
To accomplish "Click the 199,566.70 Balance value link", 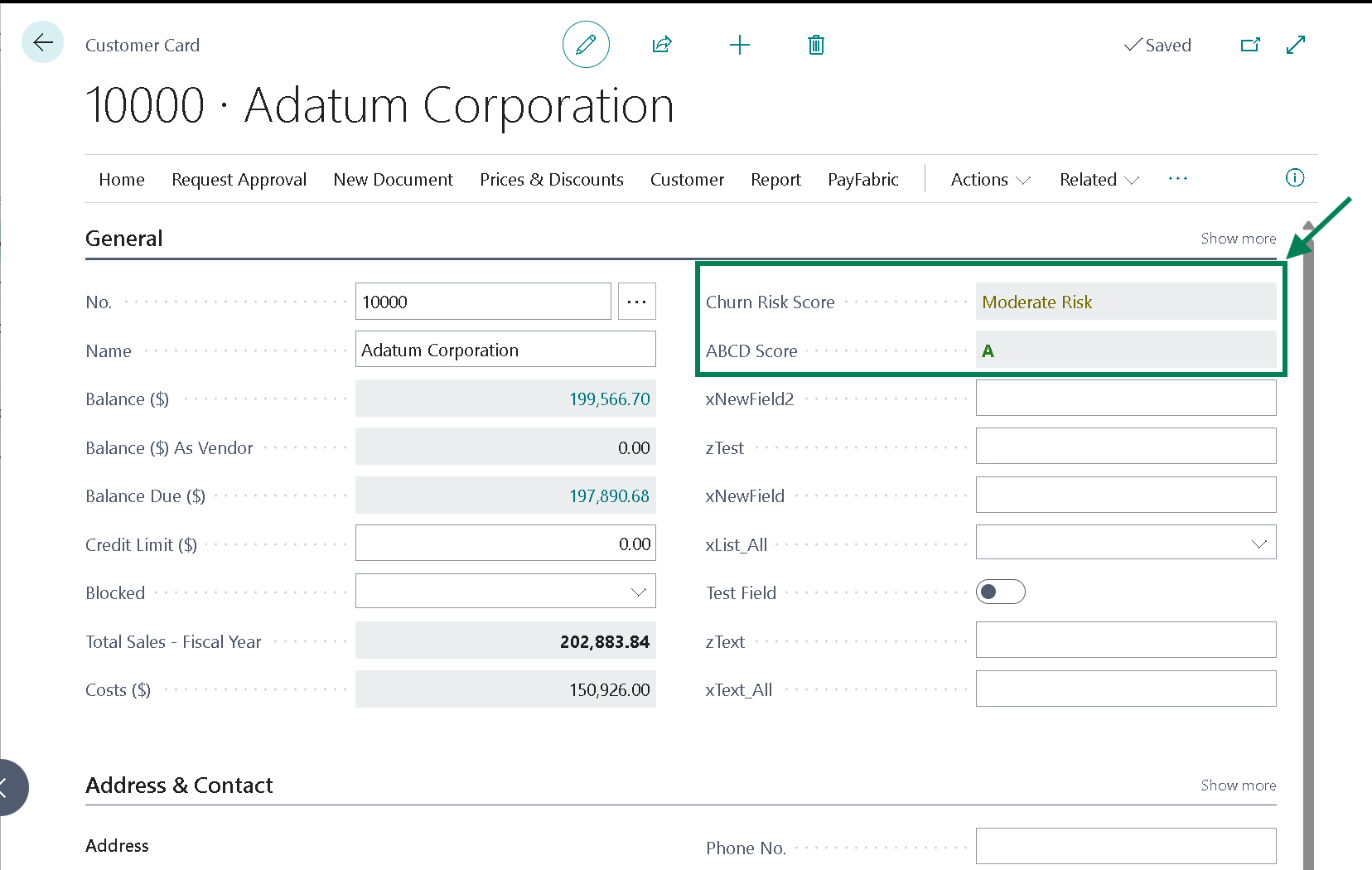I will (x=609, y=399).
